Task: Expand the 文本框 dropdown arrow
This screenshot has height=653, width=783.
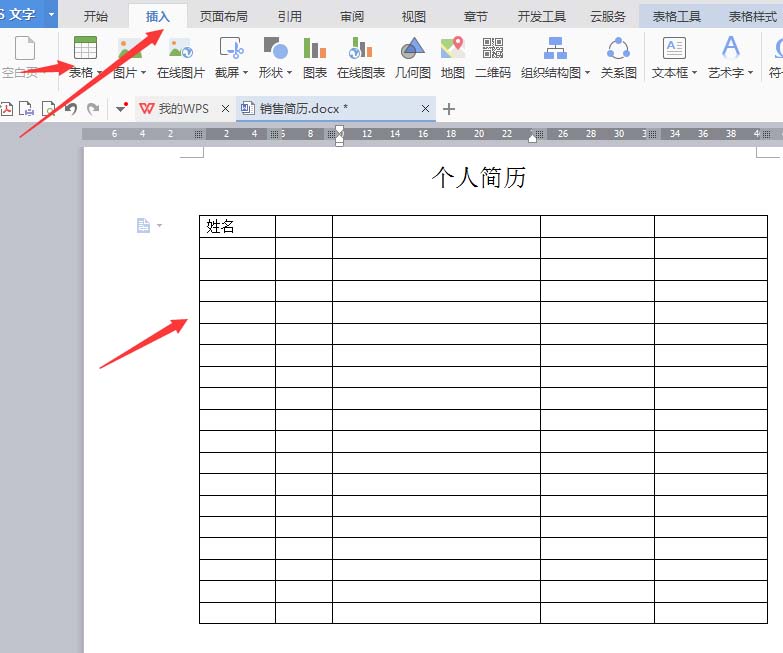Action: click(694, 73)
